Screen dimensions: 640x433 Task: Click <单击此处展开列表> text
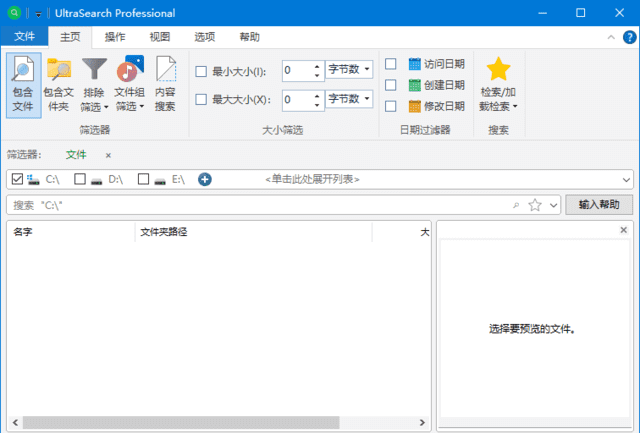pos(312,179)
